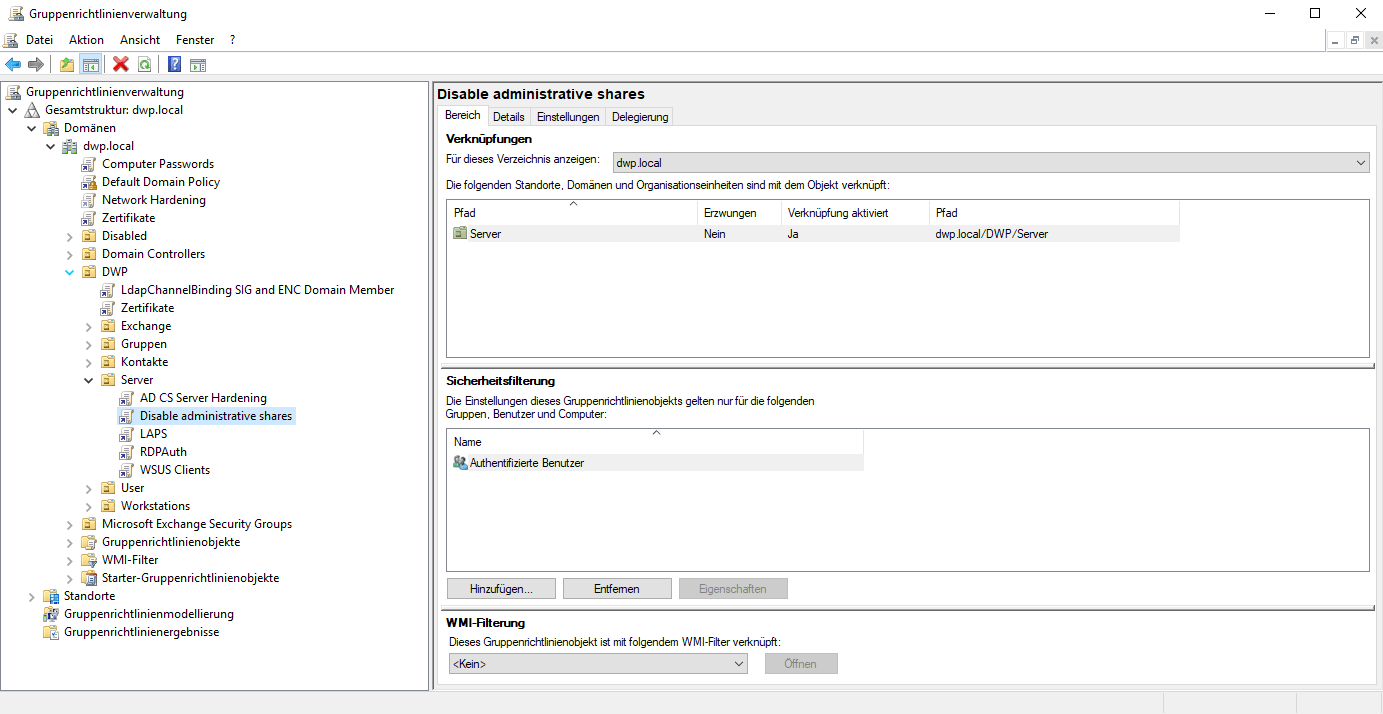Click the Entfernen button

pos(616,589)
